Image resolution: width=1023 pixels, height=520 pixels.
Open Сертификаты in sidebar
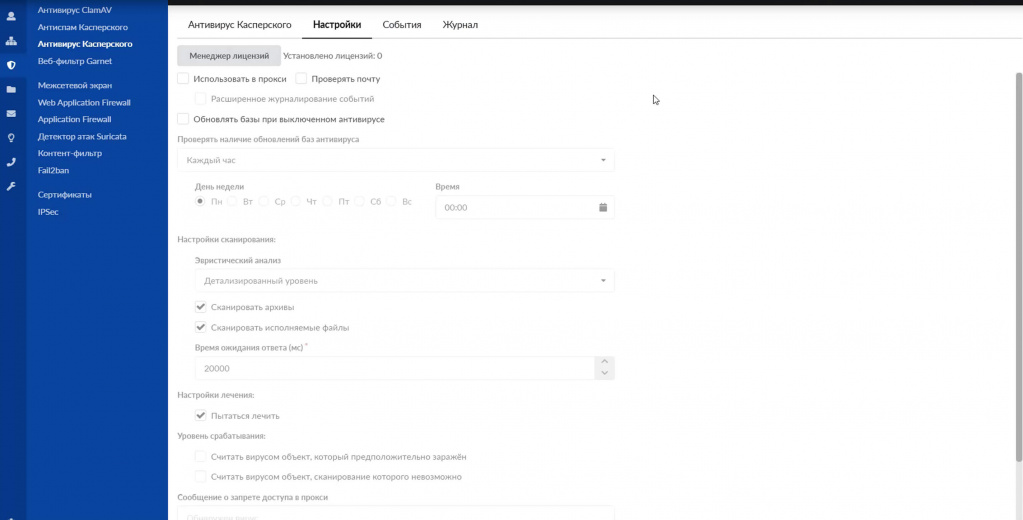click(x=65, y=194)
